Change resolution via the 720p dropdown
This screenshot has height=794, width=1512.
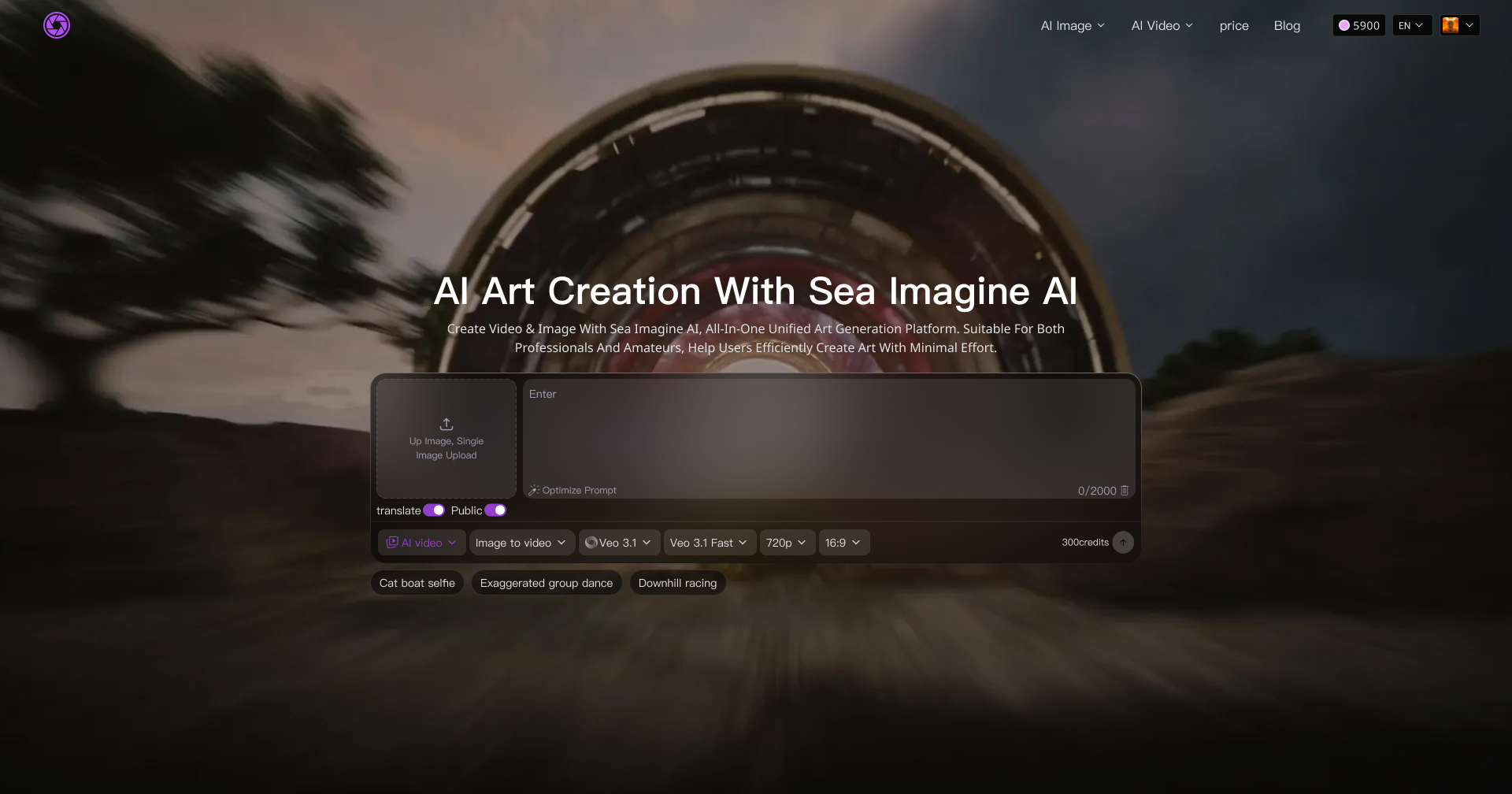(786, 542)
